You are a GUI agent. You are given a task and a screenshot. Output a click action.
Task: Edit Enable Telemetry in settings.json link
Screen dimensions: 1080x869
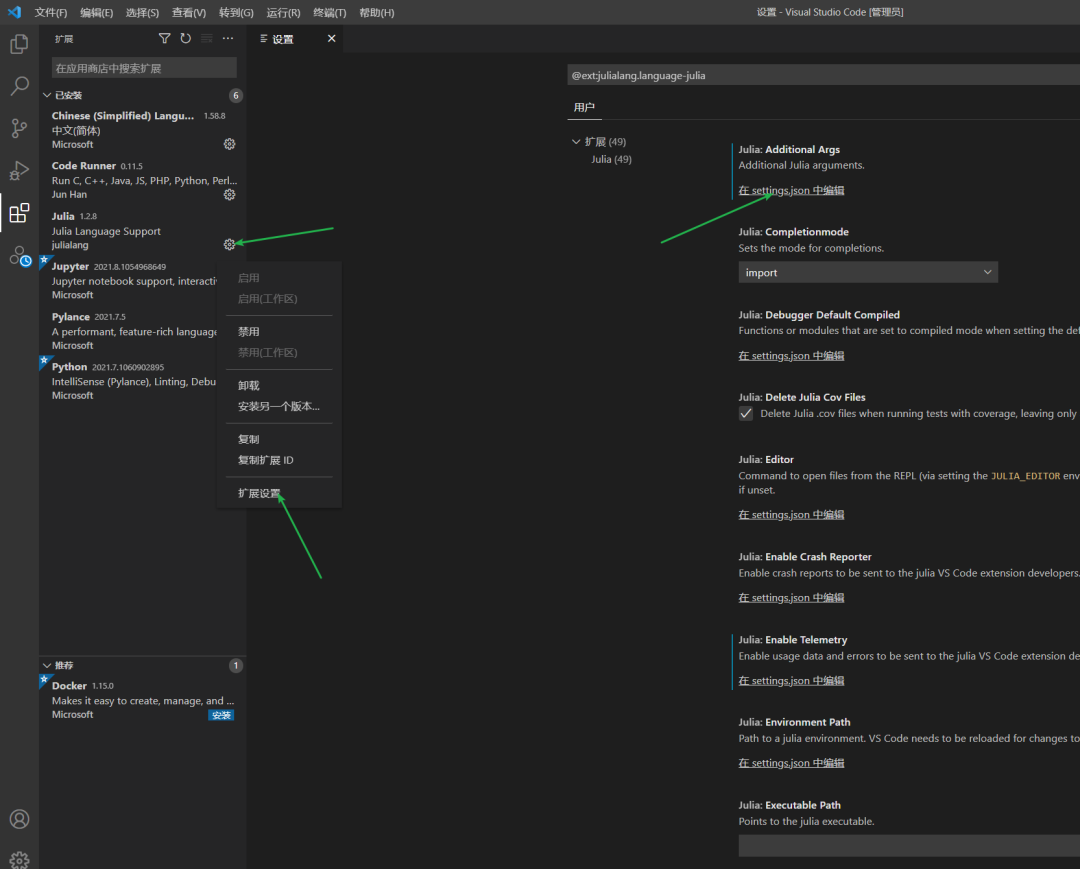791,680
